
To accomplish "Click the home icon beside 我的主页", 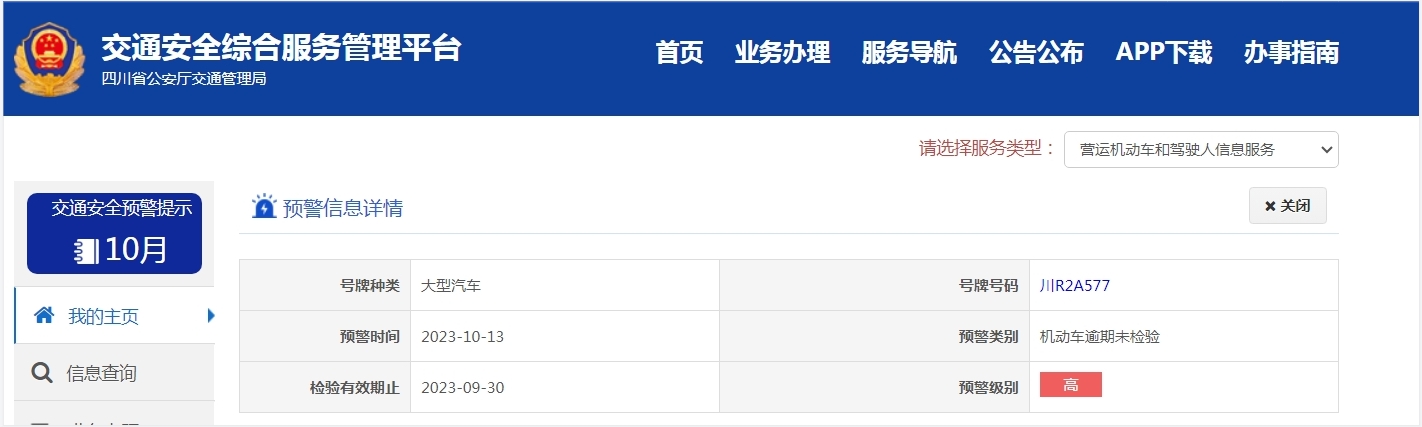I will point(43,316).
